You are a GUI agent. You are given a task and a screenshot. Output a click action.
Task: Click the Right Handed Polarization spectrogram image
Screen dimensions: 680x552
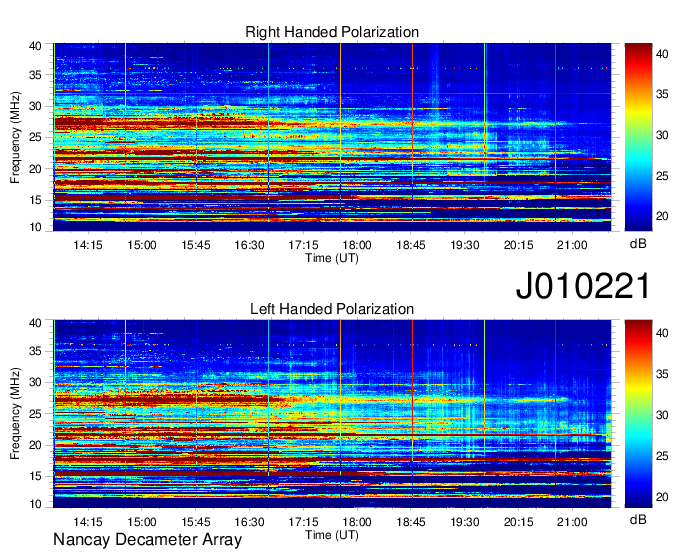332,137
